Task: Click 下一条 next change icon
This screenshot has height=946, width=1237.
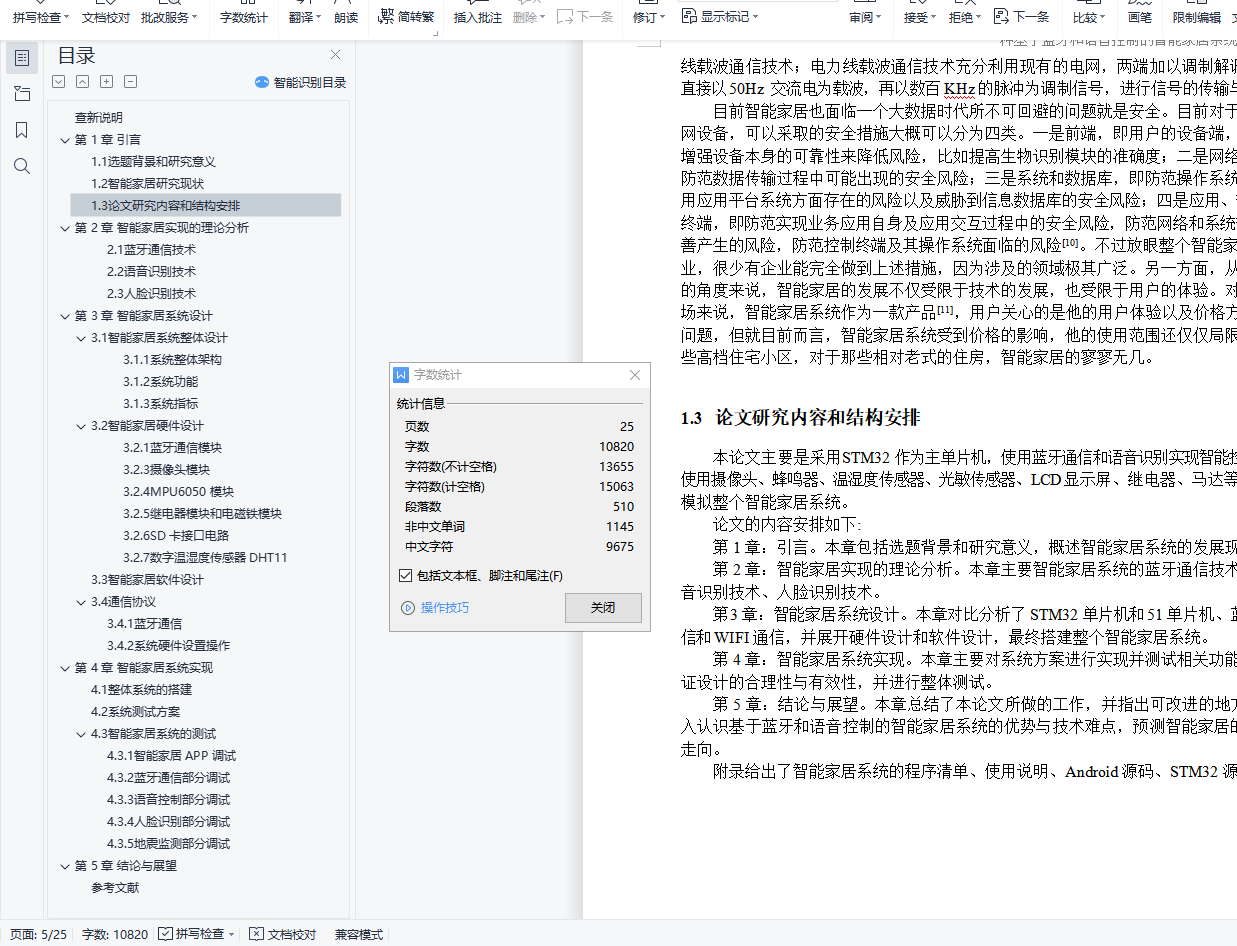Action: click(x=1022, y=16)
